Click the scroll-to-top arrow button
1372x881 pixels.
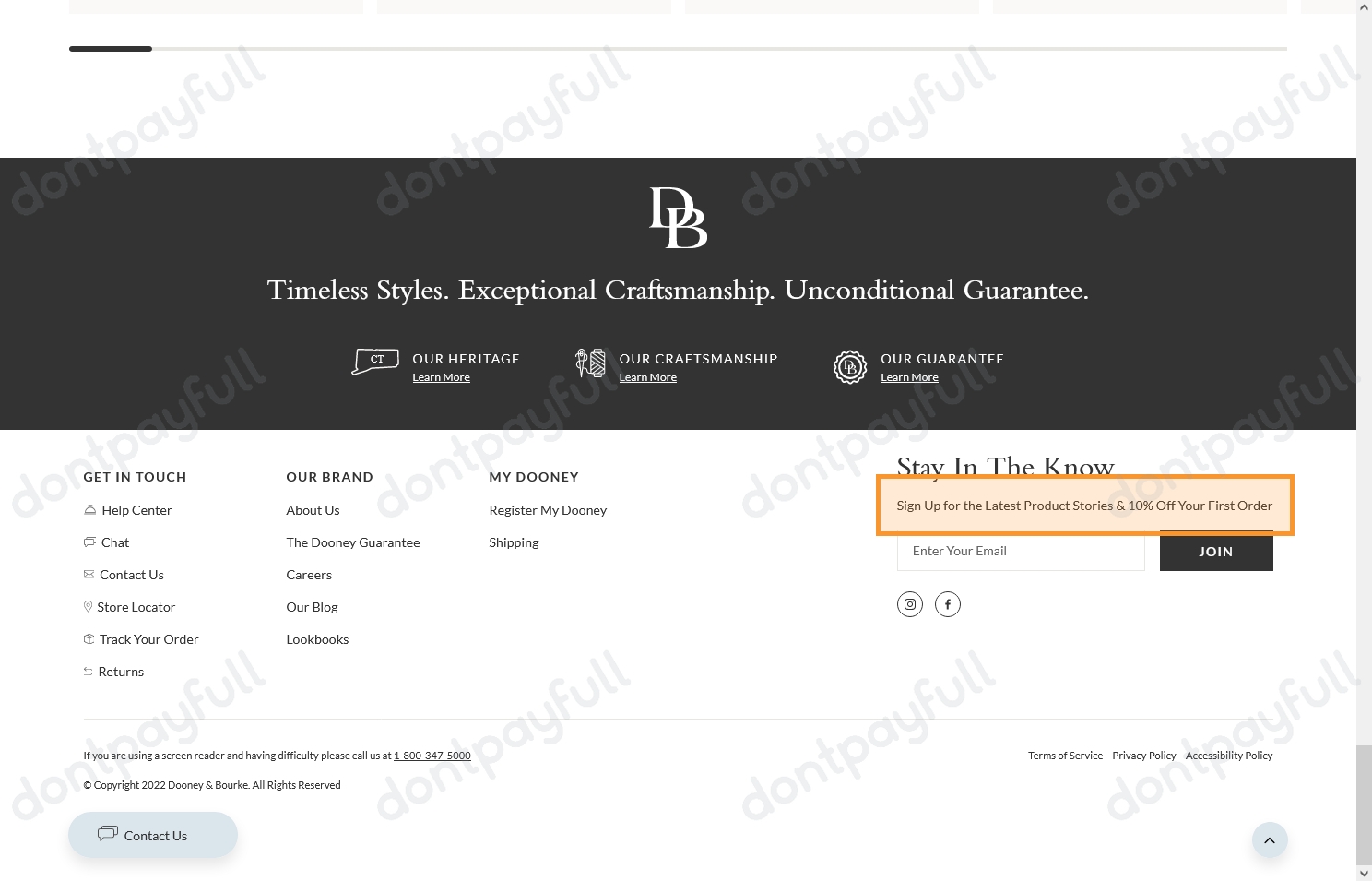pyautogui.click(x=1269, y=839)
